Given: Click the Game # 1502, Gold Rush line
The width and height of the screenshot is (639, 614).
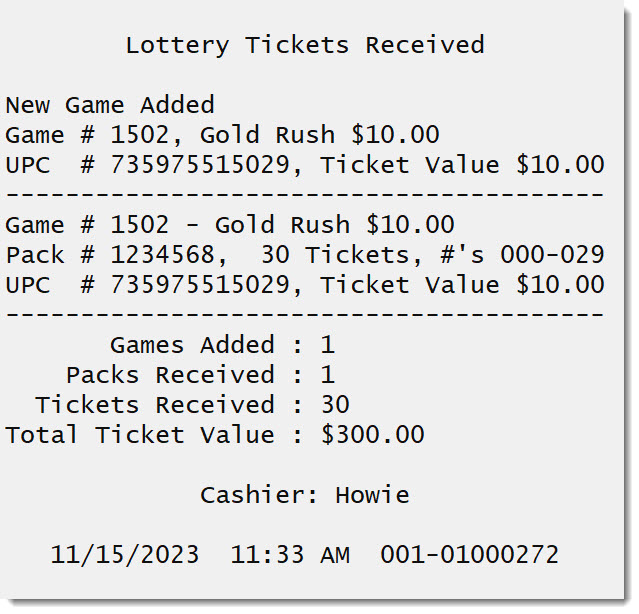Looking at the screenshot, I should click(223, 135).
